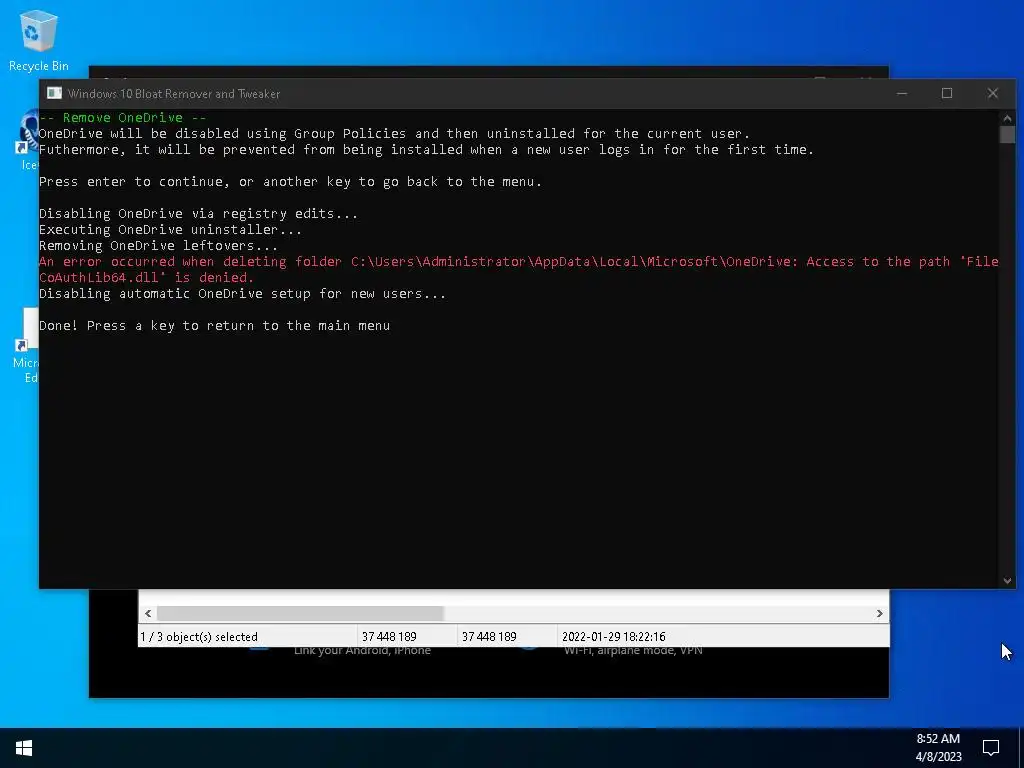Click the '-- Remove OneDrive --' heading
This screenshot has width=1024, height=768.
pos(123,118)
